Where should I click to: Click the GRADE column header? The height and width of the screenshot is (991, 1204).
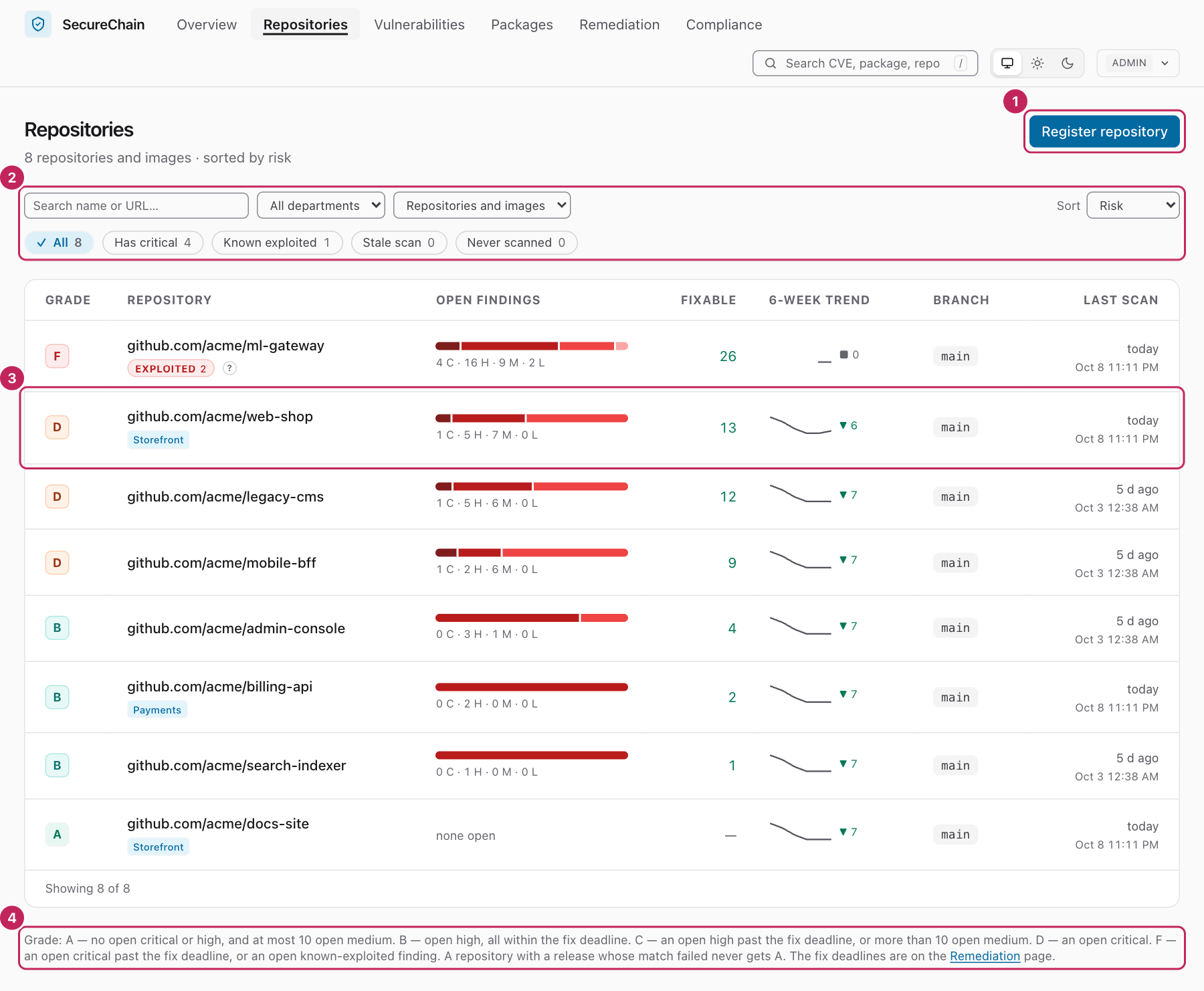coord(68,300)
